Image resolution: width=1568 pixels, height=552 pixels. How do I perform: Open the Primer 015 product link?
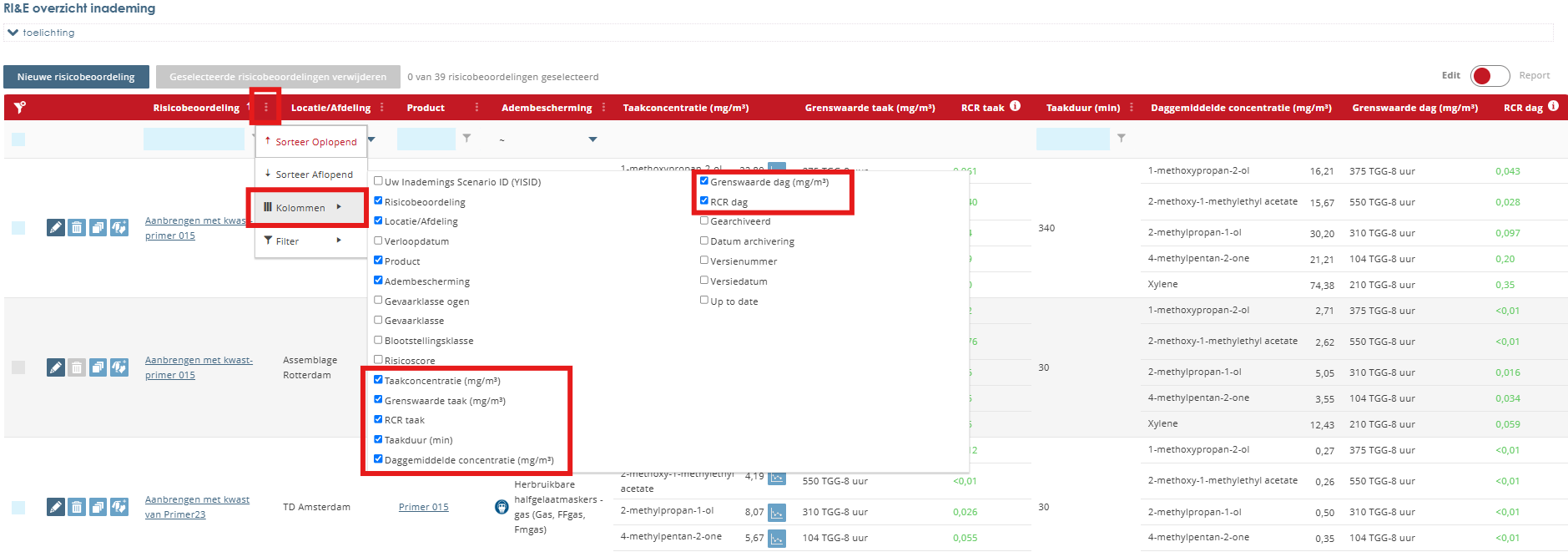tap(423, 507)
